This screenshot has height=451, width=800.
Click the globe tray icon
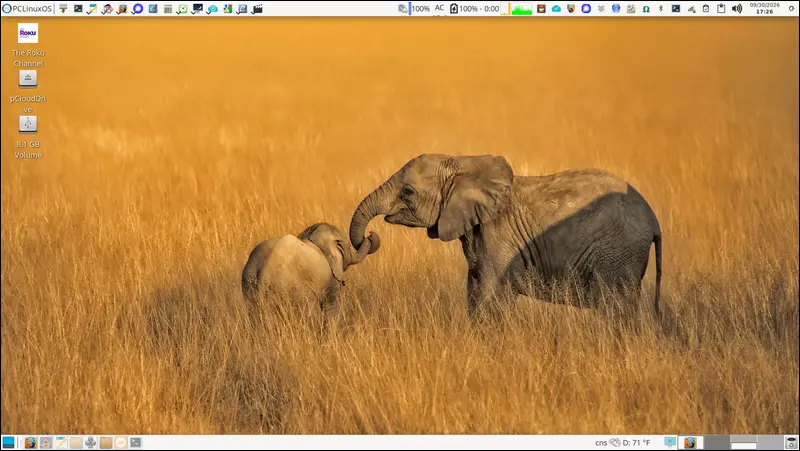point(616,9)
